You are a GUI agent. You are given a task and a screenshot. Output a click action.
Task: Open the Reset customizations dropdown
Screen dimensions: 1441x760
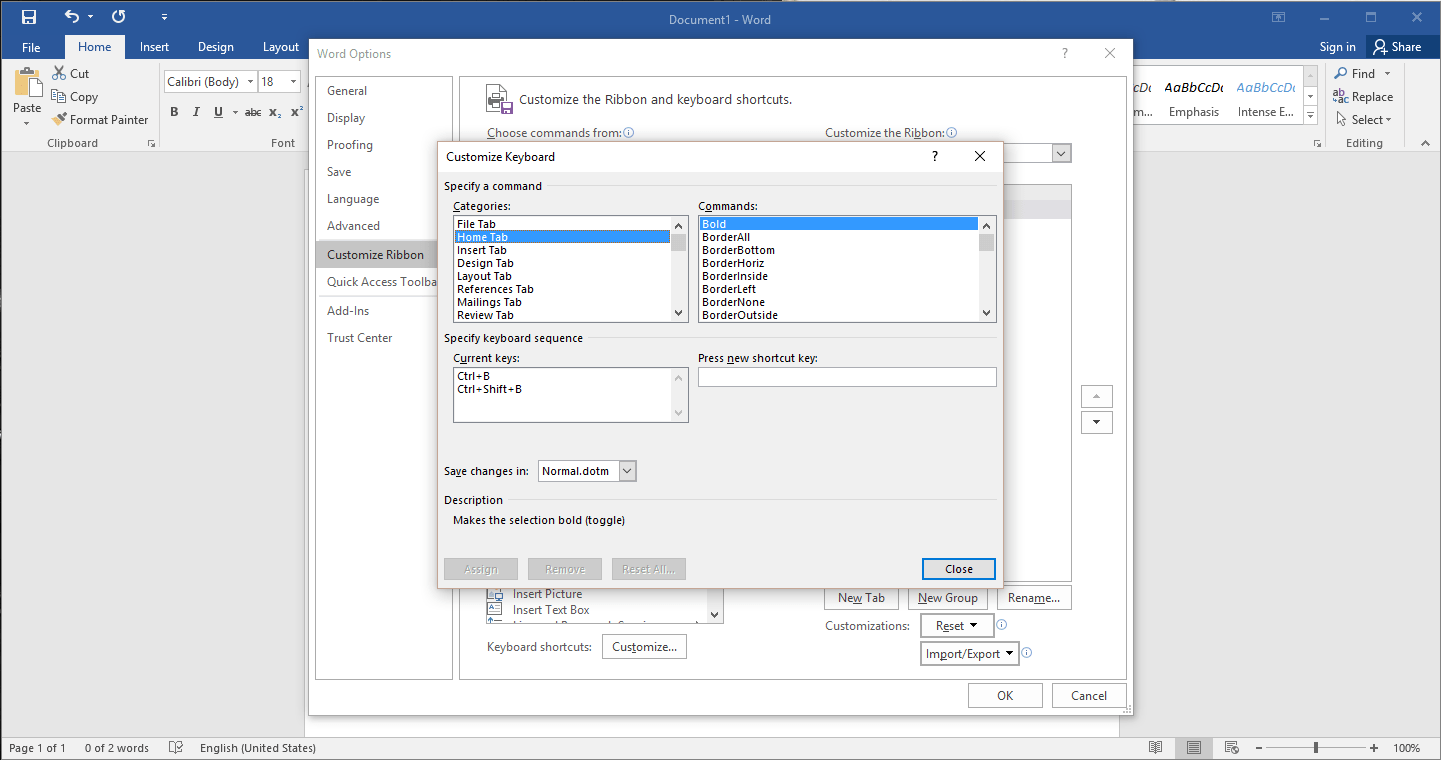[x=957, y=626]
